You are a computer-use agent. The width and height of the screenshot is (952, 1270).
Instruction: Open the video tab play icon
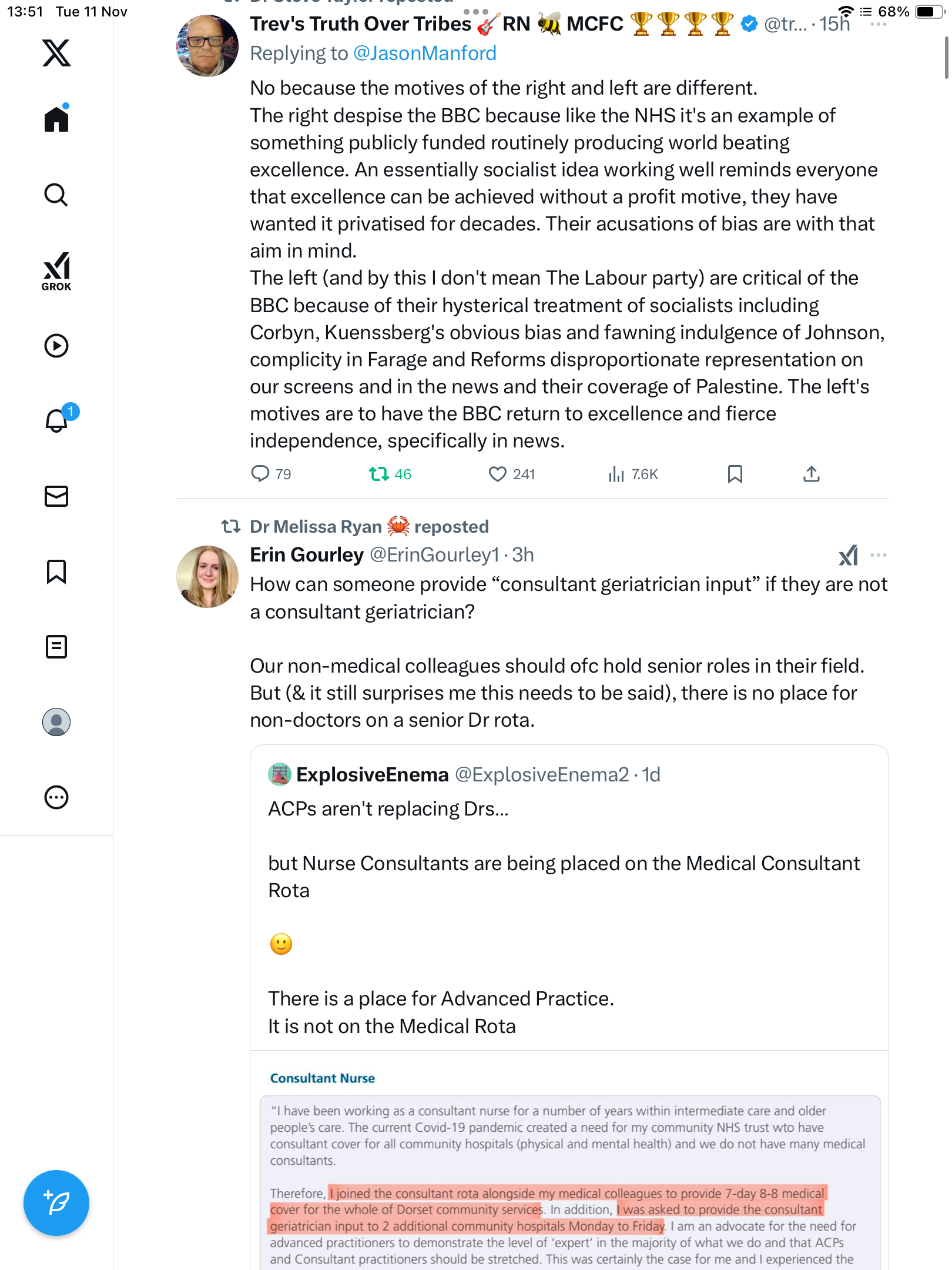56,346
